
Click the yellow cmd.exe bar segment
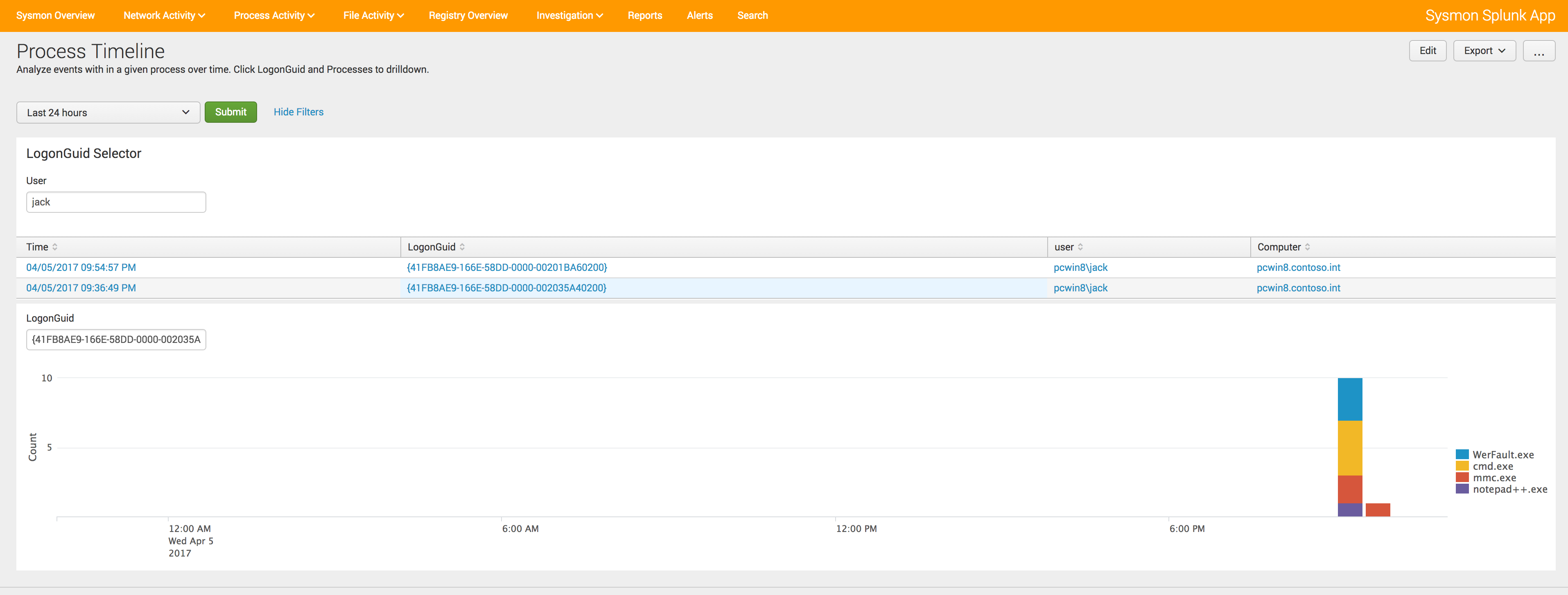click(1349, 448)
